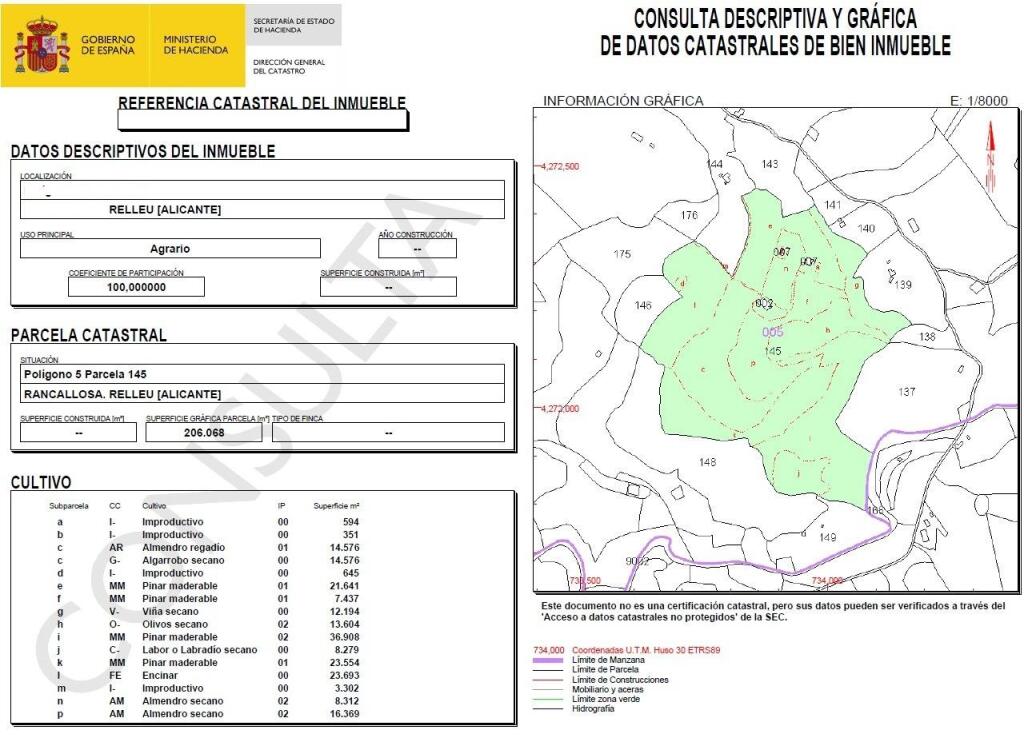Select the Superficie Gráfica Parcela value 206.068
This screenshot has height=746, width=1024.
(x=204, y=433)
